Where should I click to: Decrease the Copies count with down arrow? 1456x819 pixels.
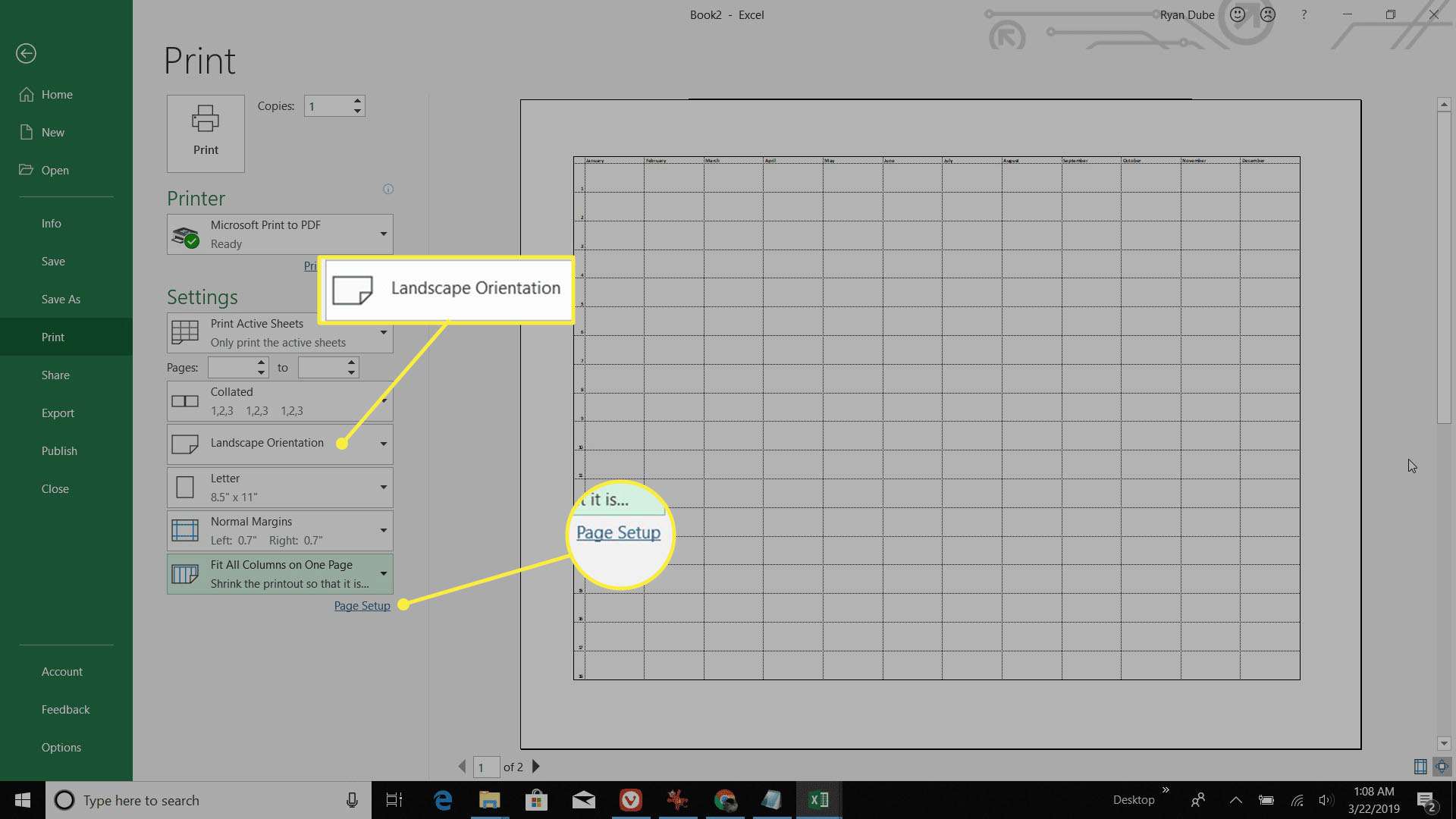(x=357, y=111)
